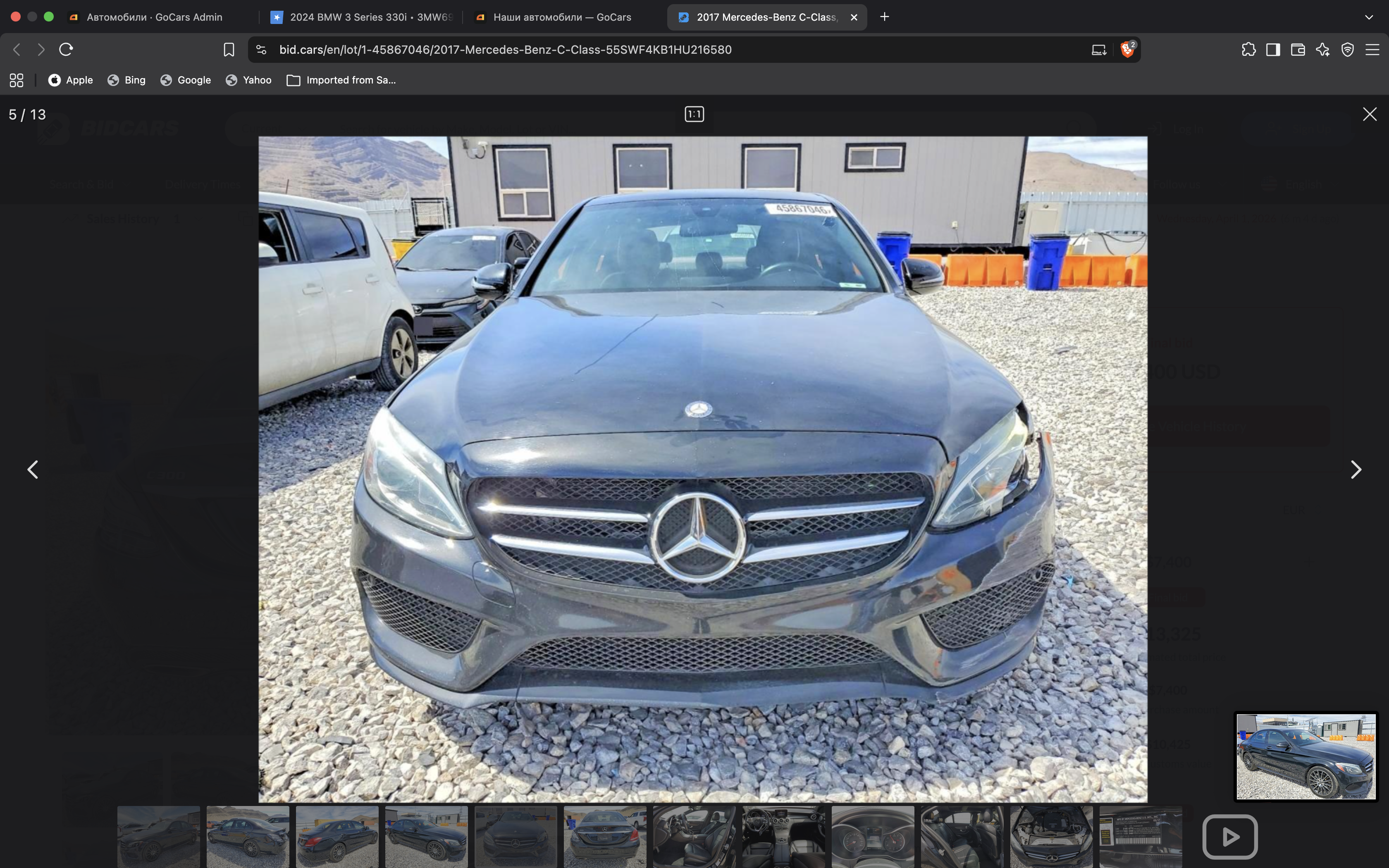Close the 2017 Mercedes-Benz C-Class tab
The height and width of the screenshot is (868, 1389).
tap(854, 17)
